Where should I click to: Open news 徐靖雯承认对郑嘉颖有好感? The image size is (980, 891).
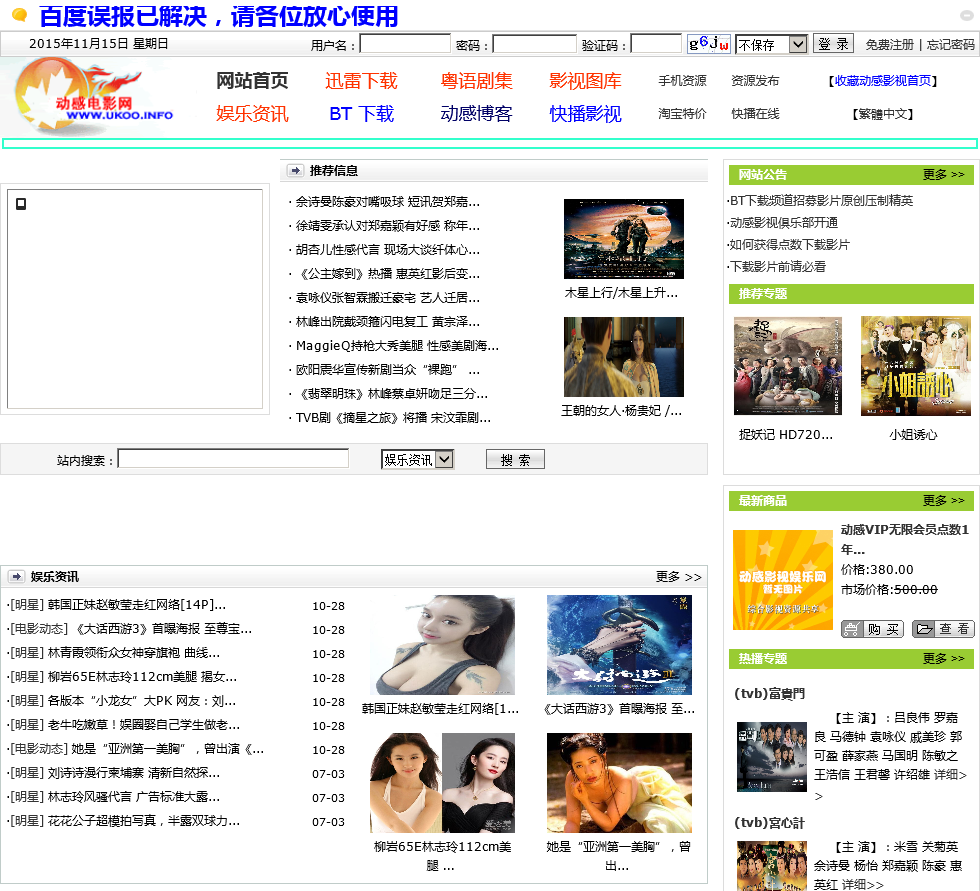388,226
